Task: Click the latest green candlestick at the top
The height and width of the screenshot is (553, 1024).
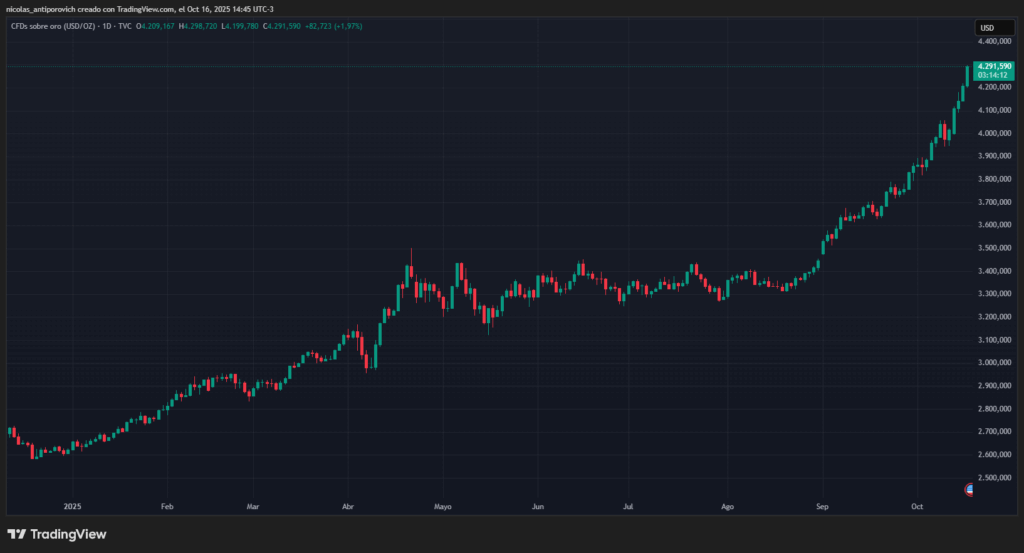Action: (967, 74)
